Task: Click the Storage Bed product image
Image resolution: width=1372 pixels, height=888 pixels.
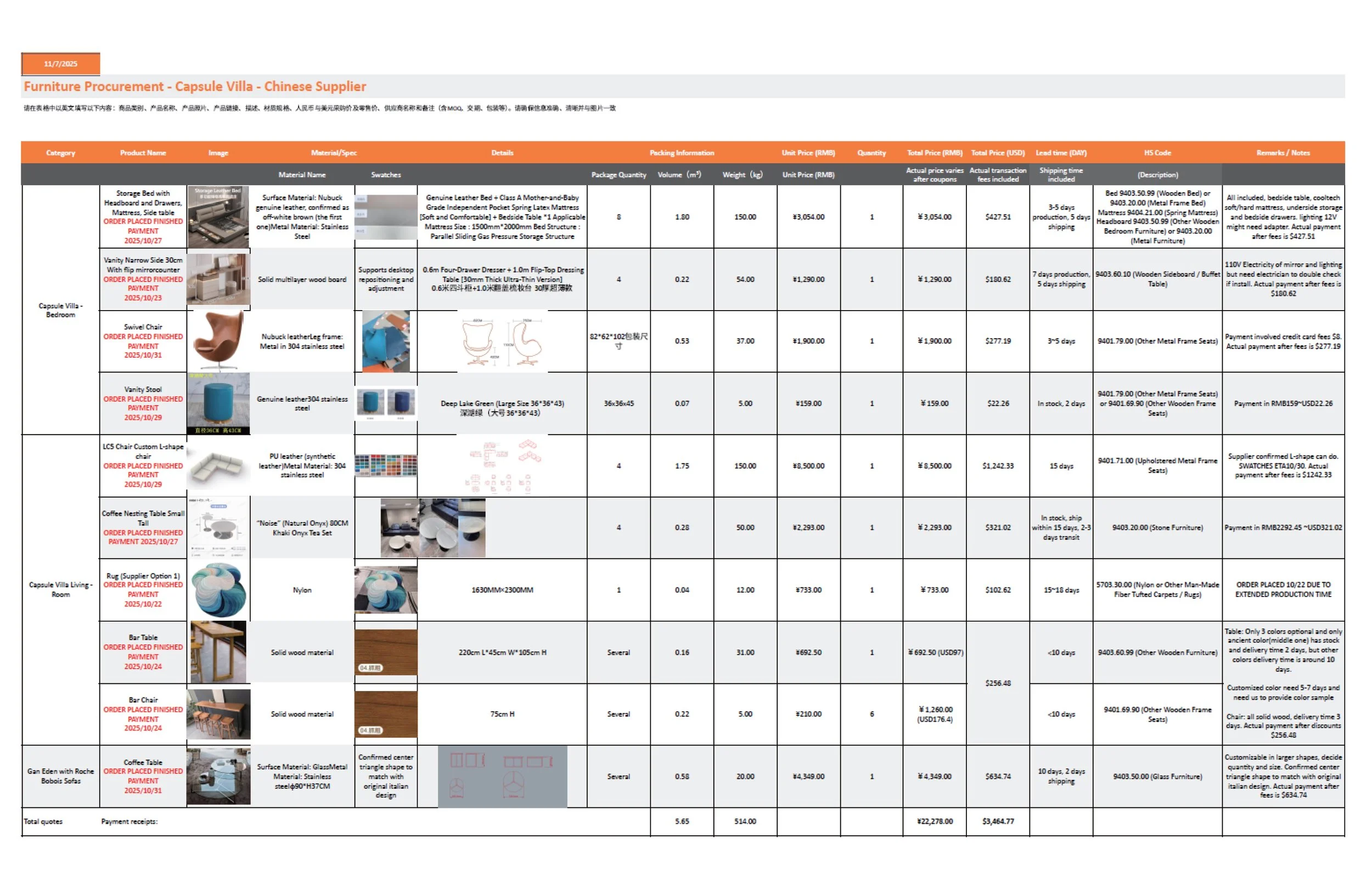Action: [218, 217]
